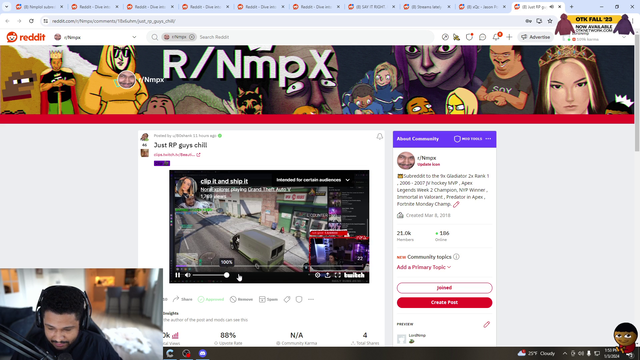
Task: Open a new browser tab
Action: [x=571, y=7]
